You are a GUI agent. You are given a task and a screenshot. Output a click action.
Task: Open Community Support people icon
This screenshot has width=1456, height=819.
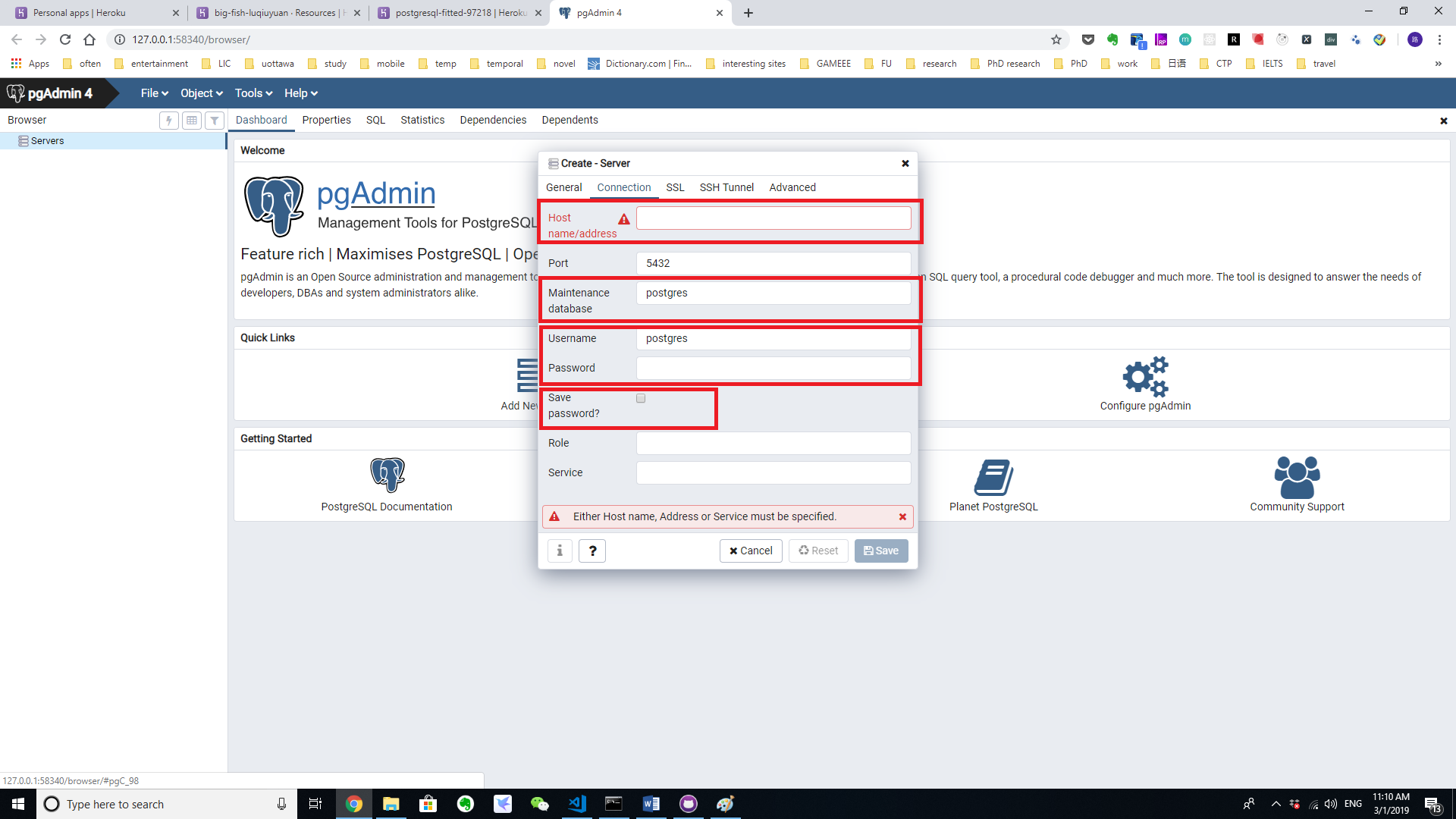(x=1297, y=477)
